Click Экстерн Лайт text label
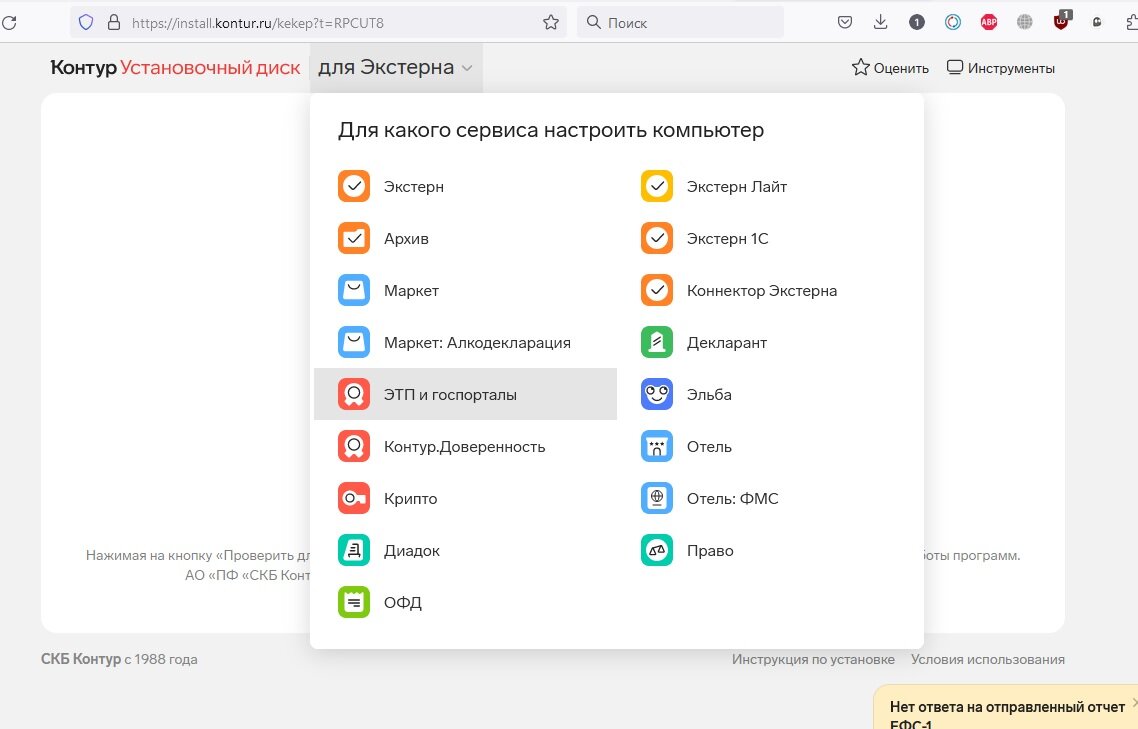1138x729 pixels. (737, 187)
